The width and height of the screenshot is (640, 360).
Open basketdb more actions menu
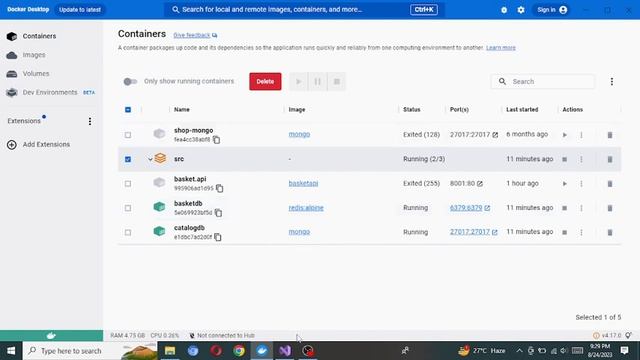click(581, 208)
